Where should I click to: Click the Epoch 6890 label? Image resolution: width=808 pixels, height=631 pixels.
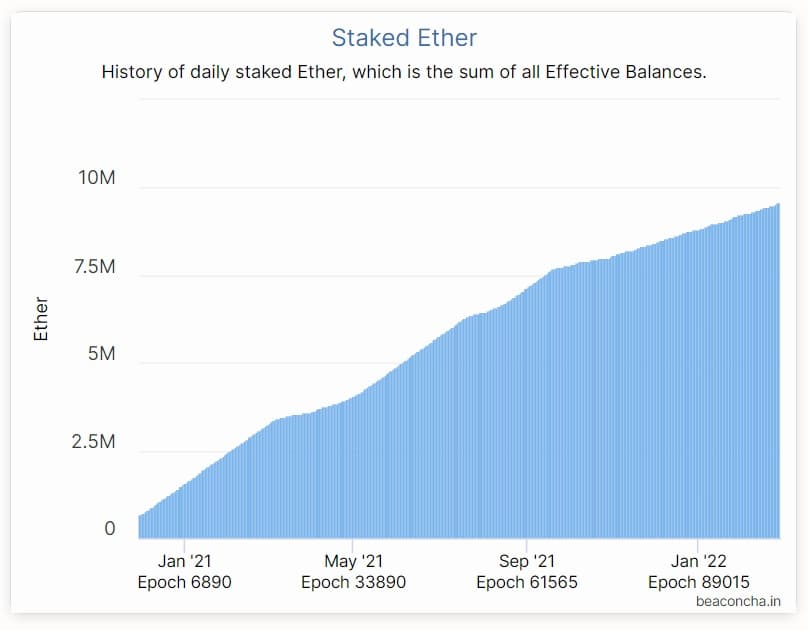pos(184,583)
